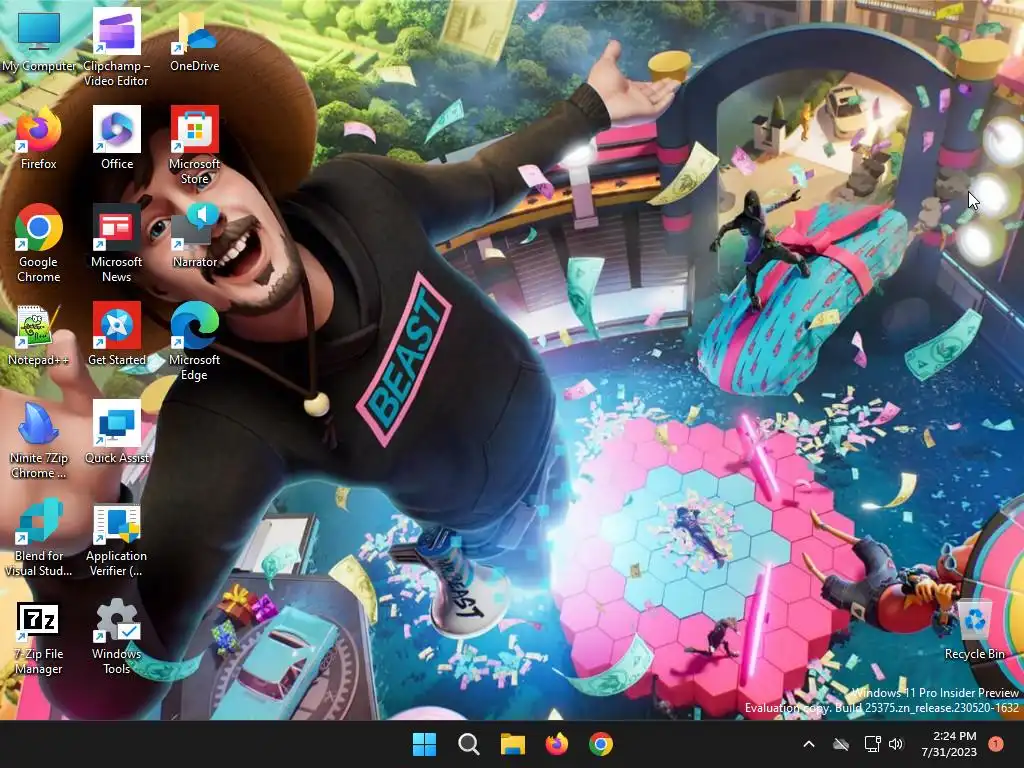1024x768 pixels.
Task: Click the 7-Zip File Manager icon
Action: coord(39,639)
